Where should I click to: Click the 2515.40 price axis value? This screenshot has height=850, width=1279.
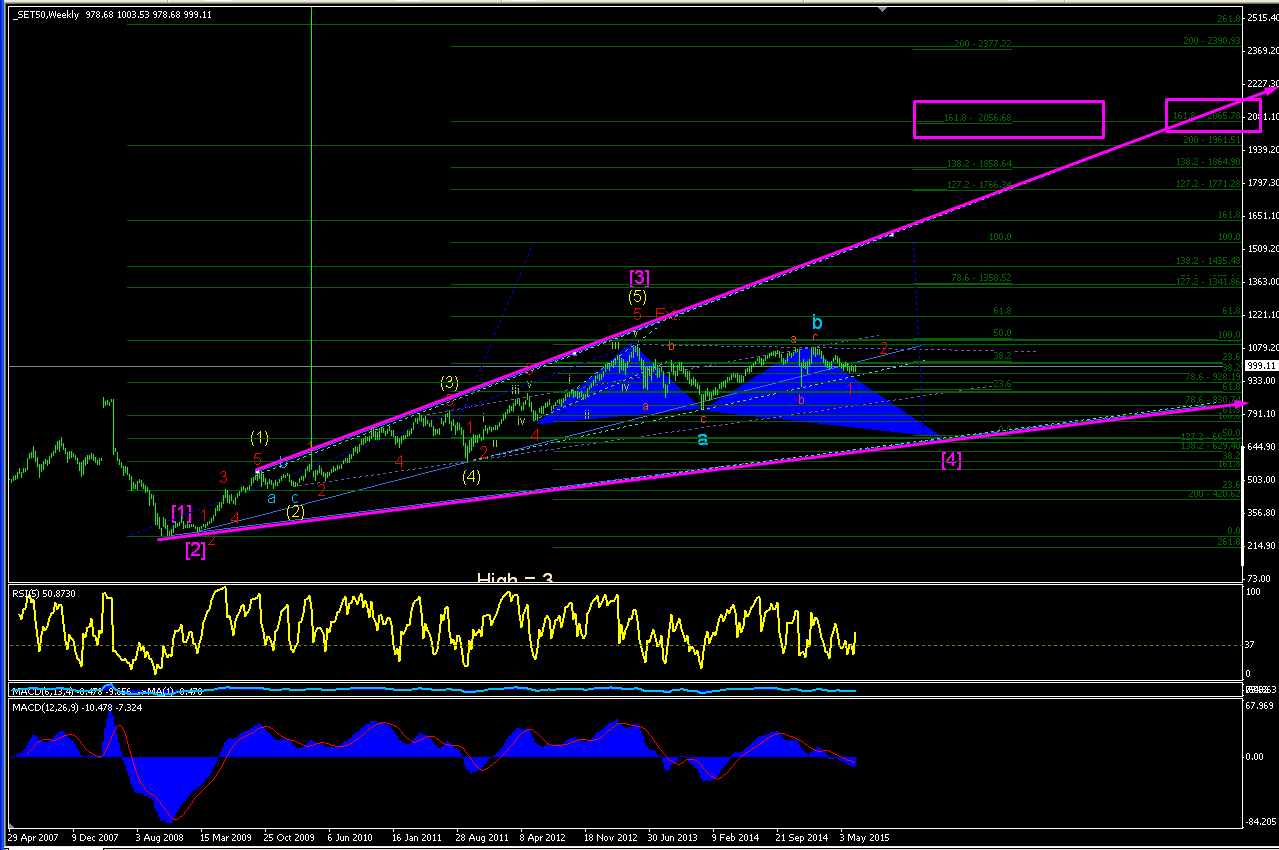(x=1262, y=19)
